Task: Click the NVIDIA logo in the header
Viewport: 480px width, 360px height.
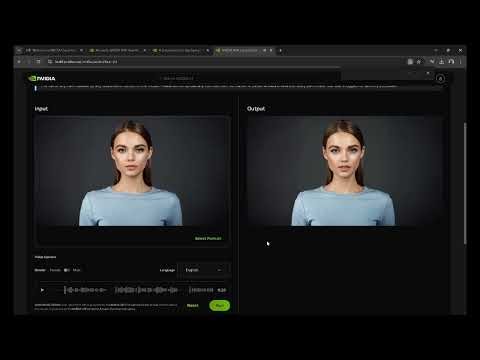Action: [42, 78]
